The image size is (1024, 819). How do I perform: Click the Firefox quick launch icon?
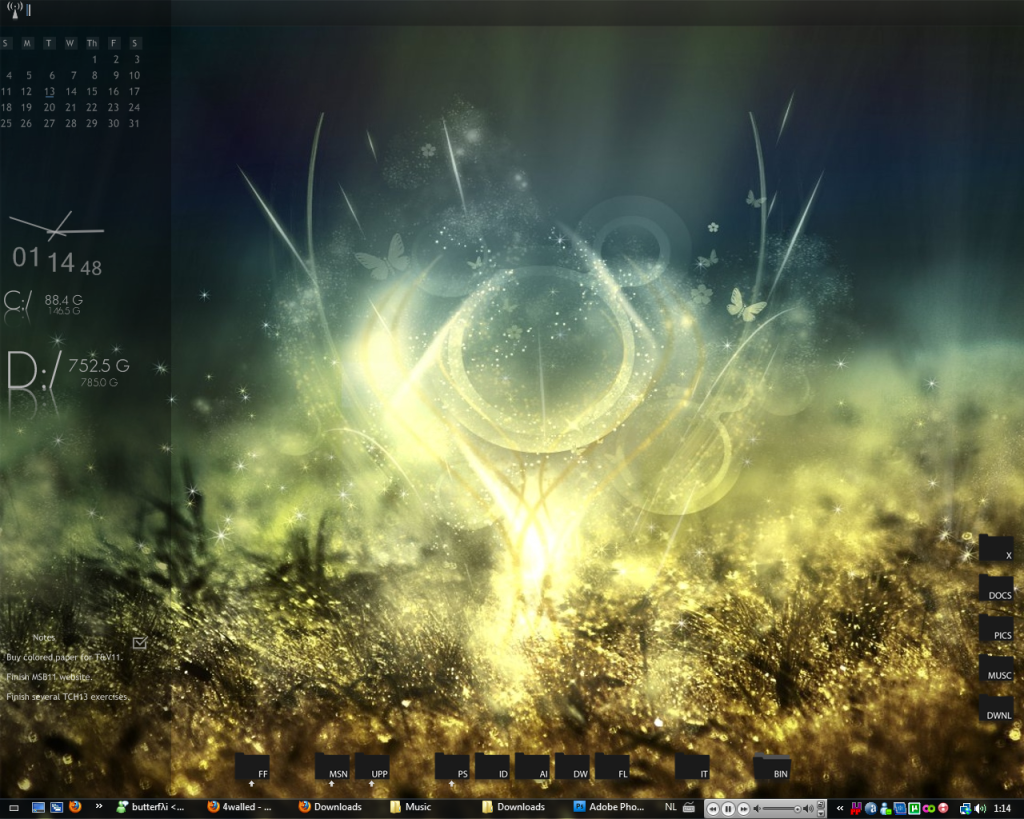pyautogui.click(x=75, y=807)
